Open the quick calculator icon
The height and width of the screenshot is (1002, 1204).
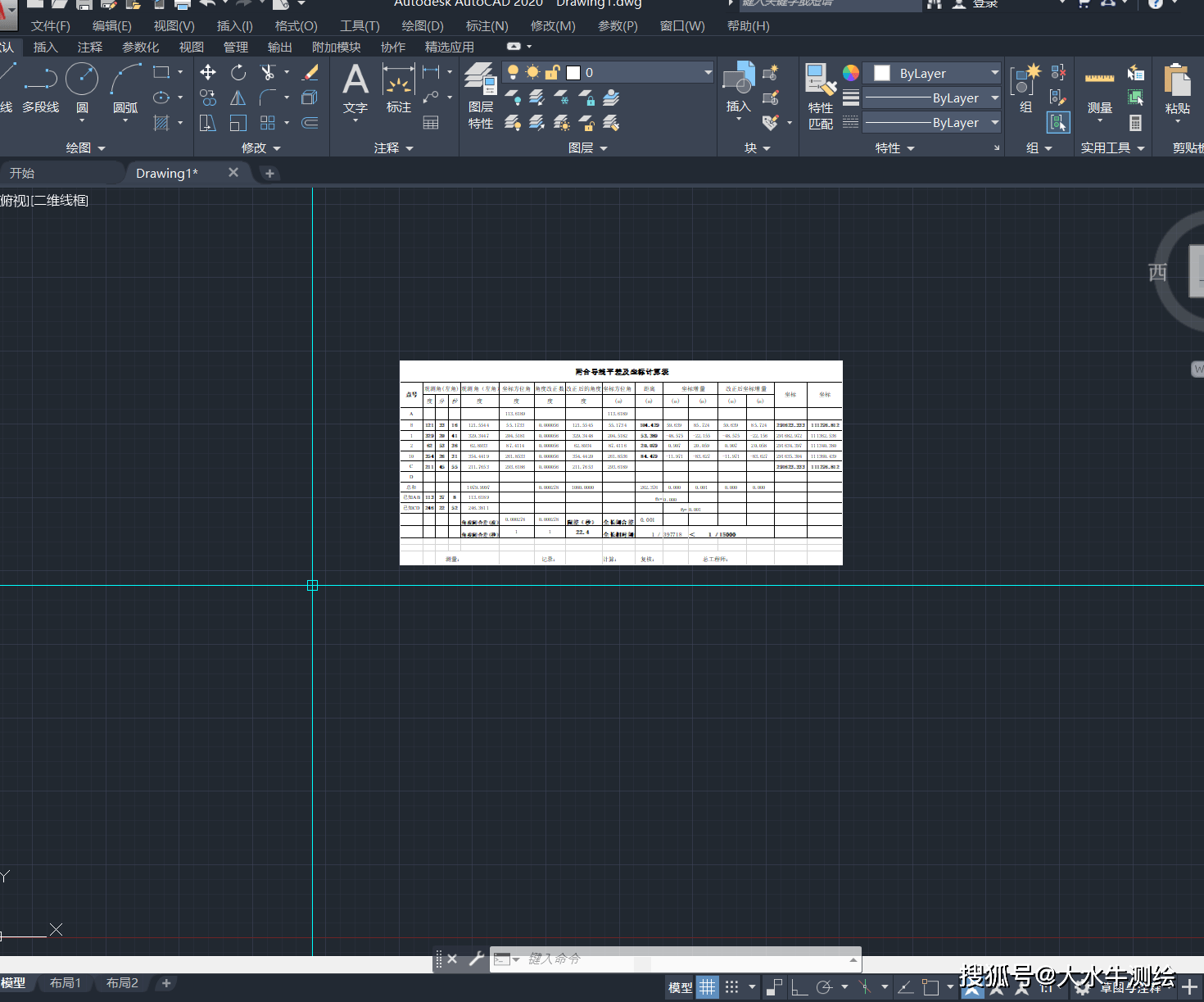click(1135, 123)
